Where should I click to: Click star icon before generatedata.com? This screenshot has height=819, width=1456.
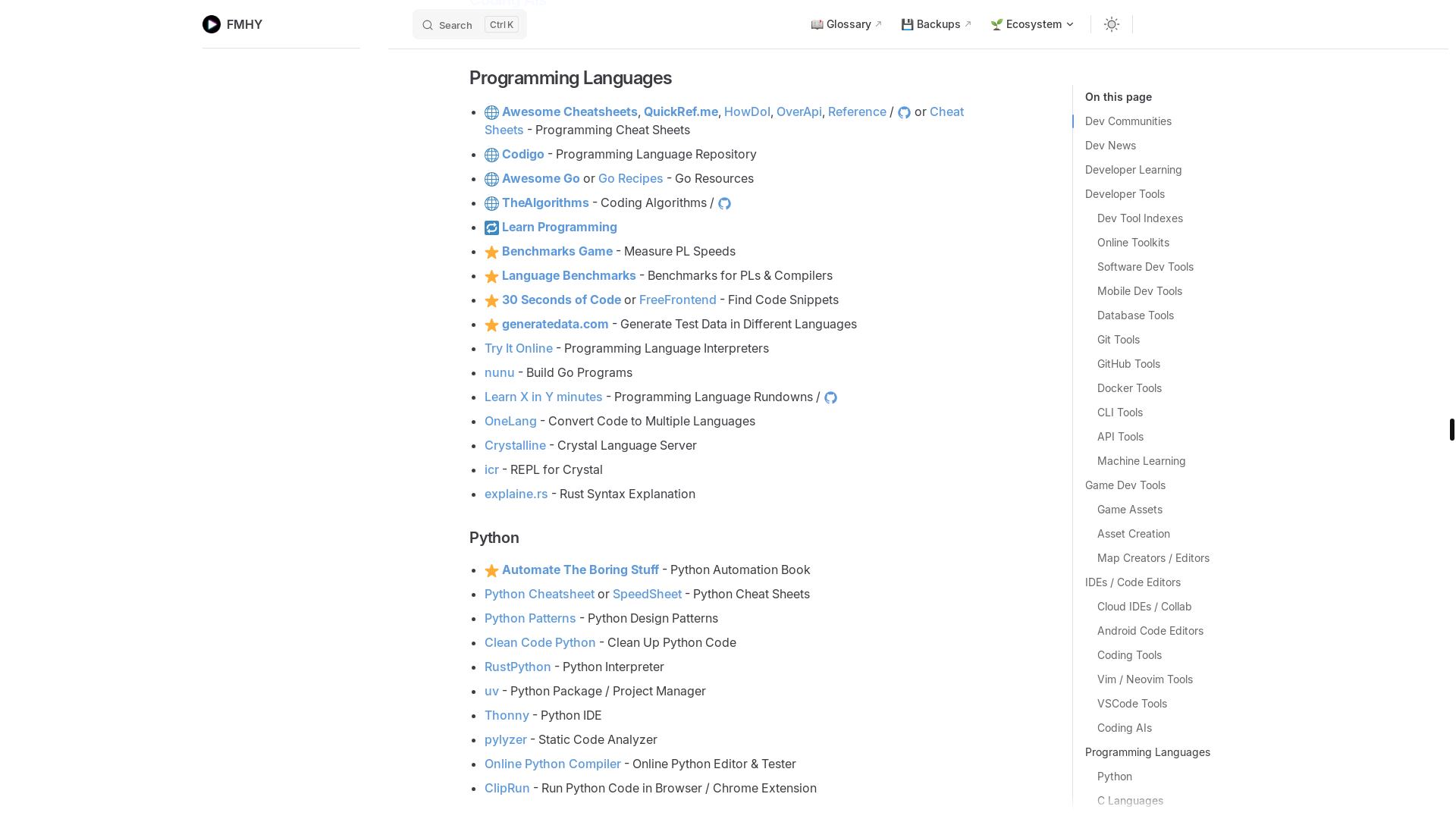pyautogui.click(x=491, y=325)
